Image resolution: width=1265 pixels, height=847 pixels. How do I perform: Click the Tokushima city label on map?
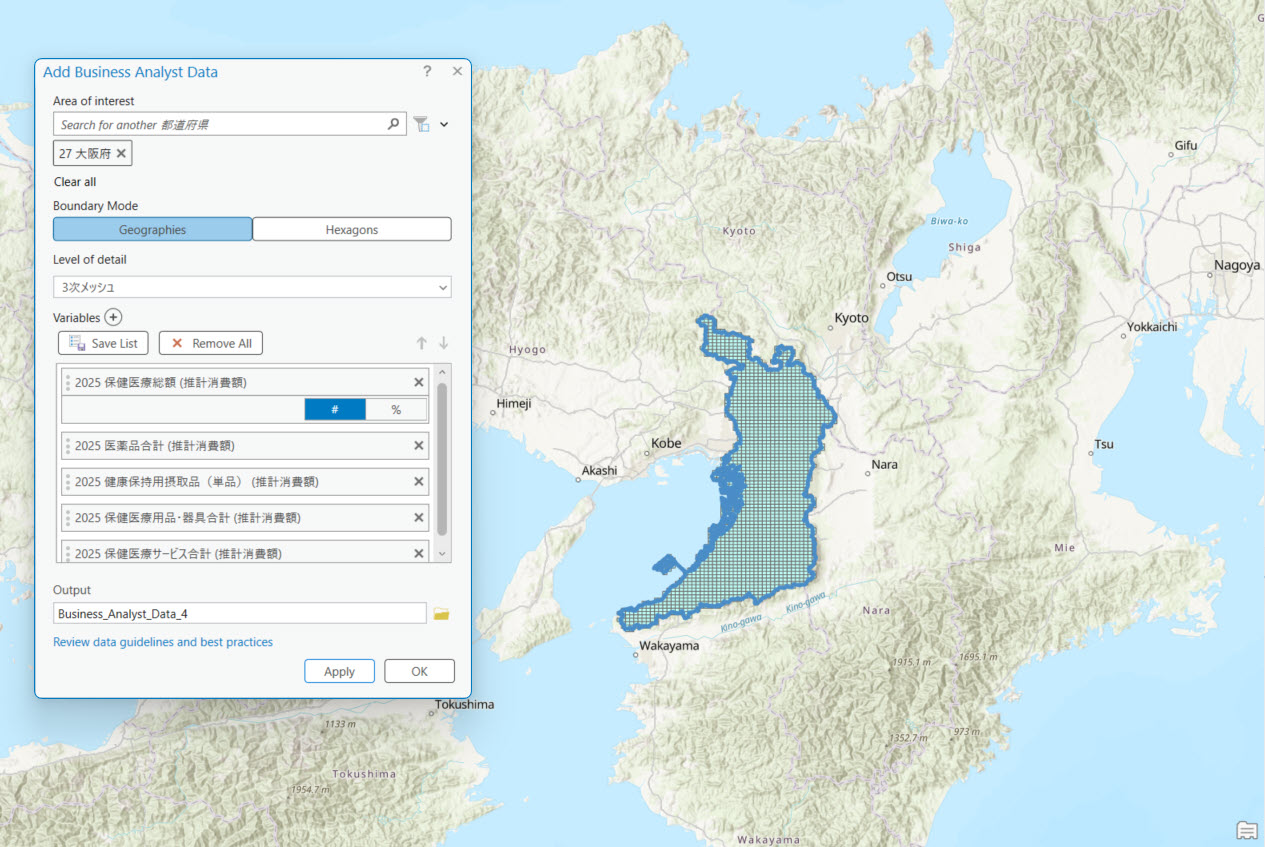coord(465,704)
